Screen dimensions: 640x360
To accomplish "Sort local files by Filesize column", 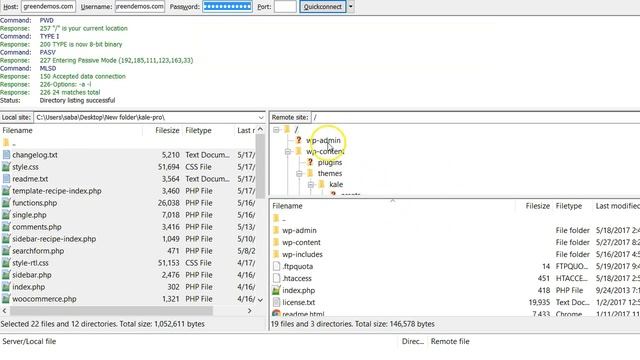I will pyautogui.click(x=162, y=131).
